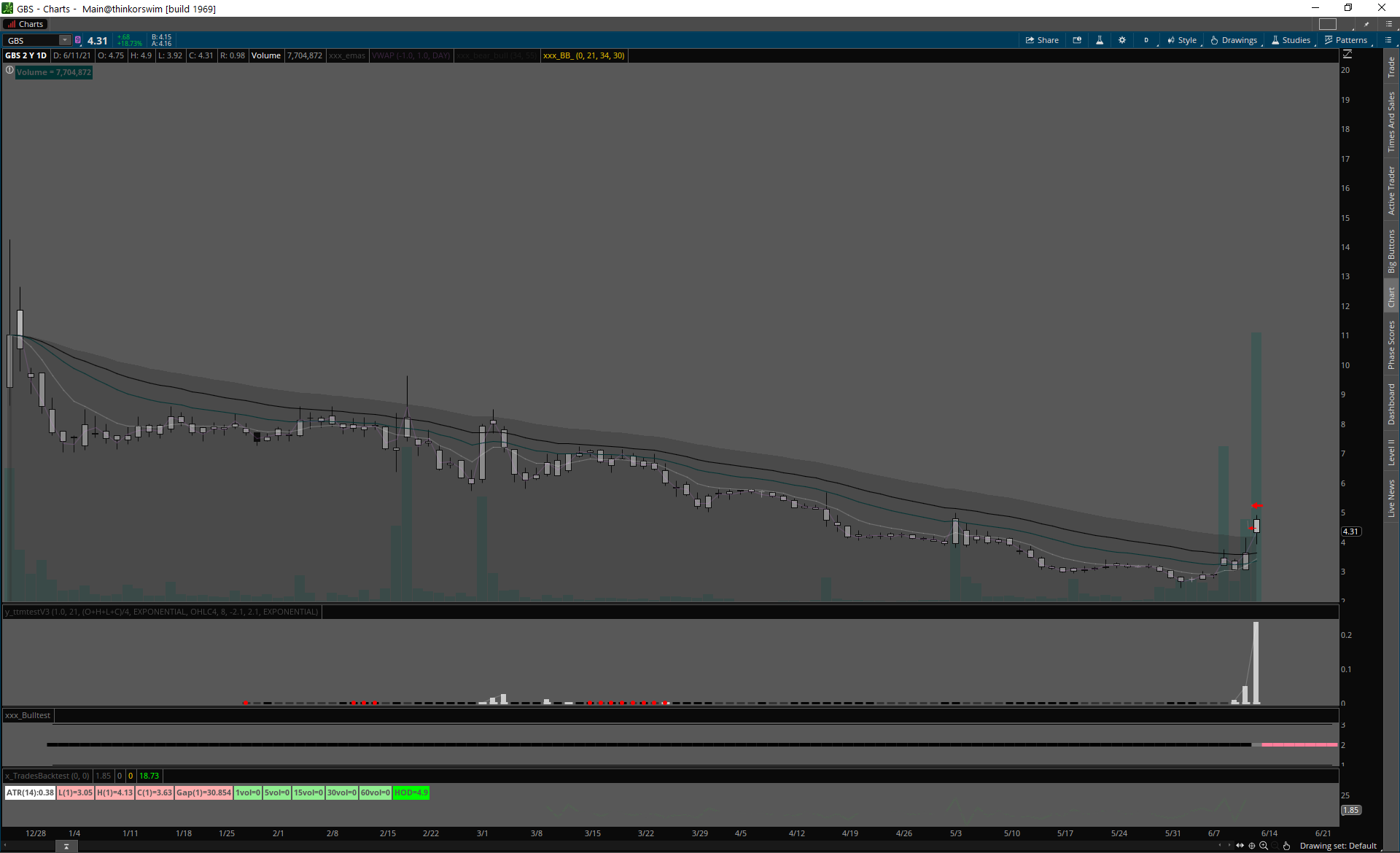Click the price axis scale settings icon
1400x853 pixels.
pos(1347,54)
